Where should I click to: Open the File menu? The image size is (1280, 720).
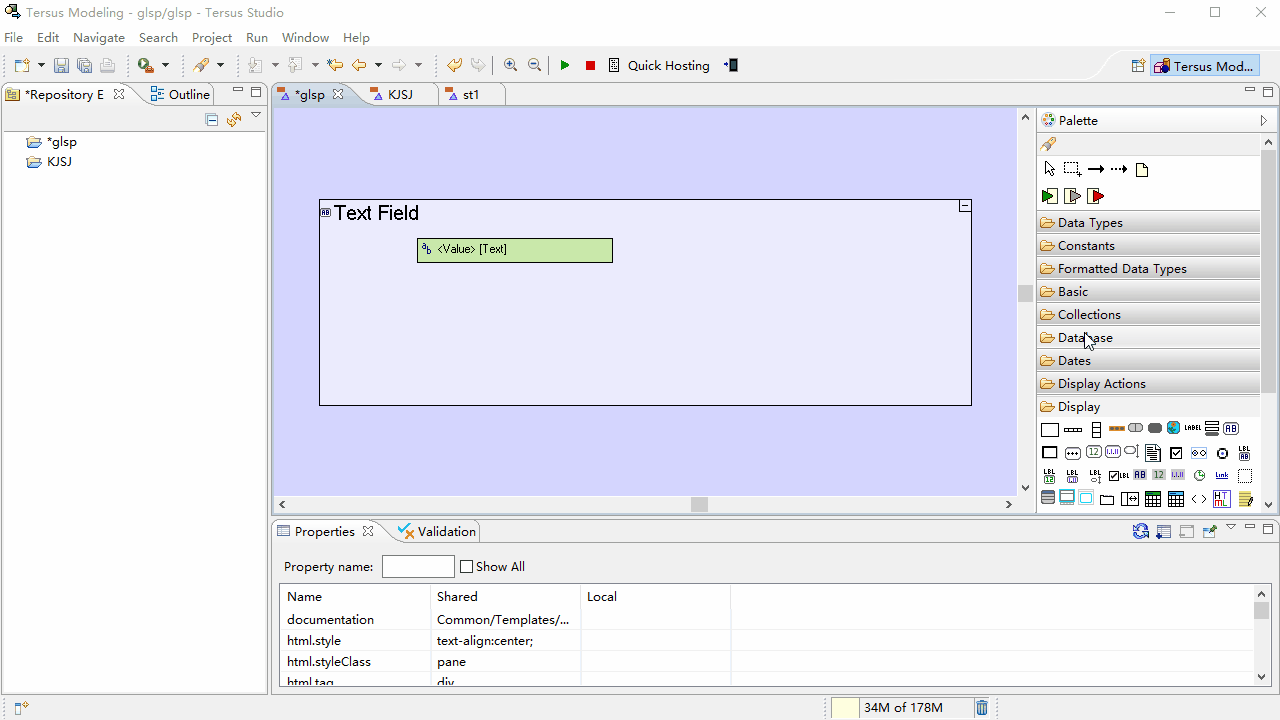[x=13, y=37]
